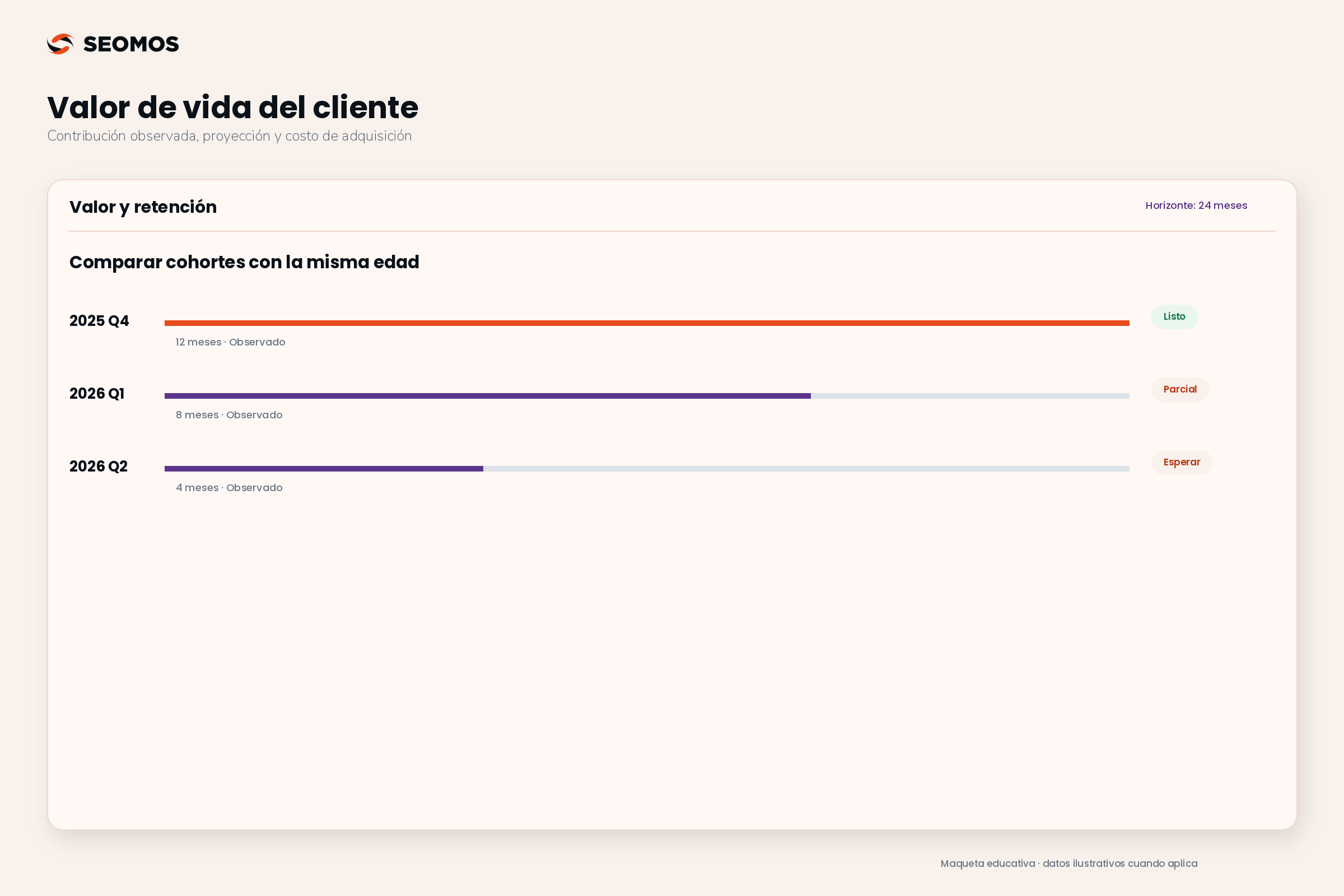
Task: Open the 'Horizonte: 24 meses' selector
Action: click(x=1196, y=206)
